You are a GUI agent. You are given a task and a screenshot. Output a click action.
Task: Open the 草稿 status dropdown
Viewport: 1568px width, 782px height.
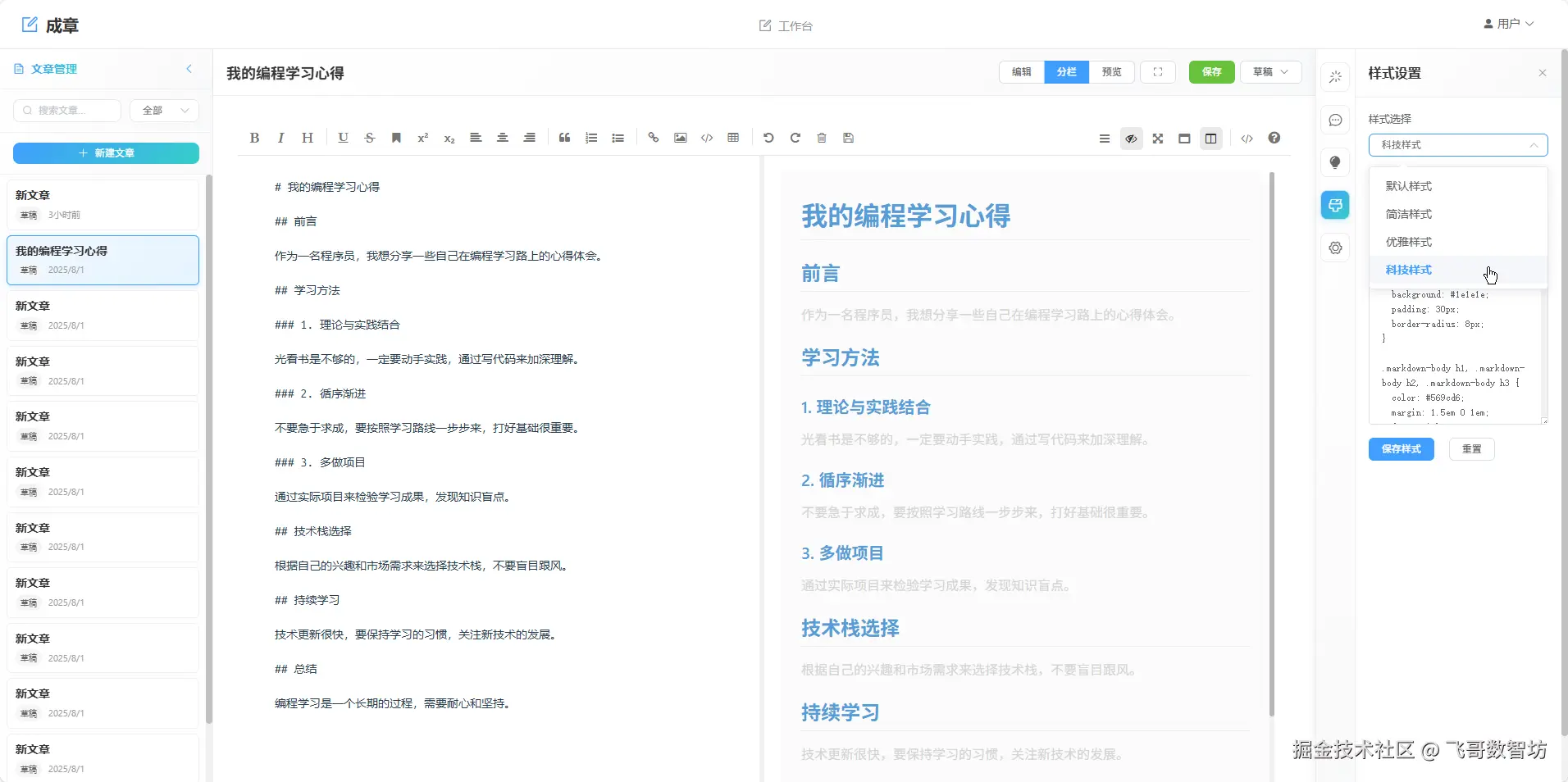click(x=1270, y=72)
